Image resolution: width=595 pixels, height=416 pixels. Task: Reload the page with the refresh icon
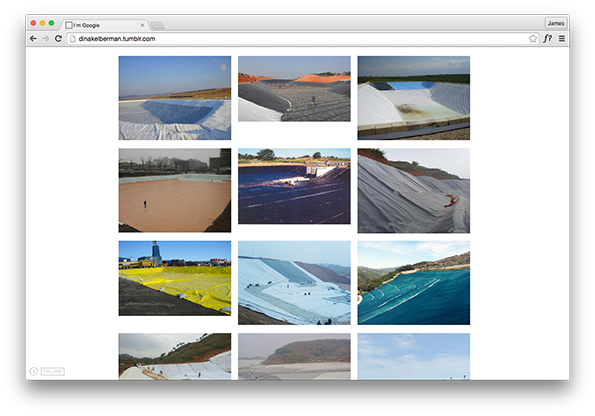(x=58, y=38)
